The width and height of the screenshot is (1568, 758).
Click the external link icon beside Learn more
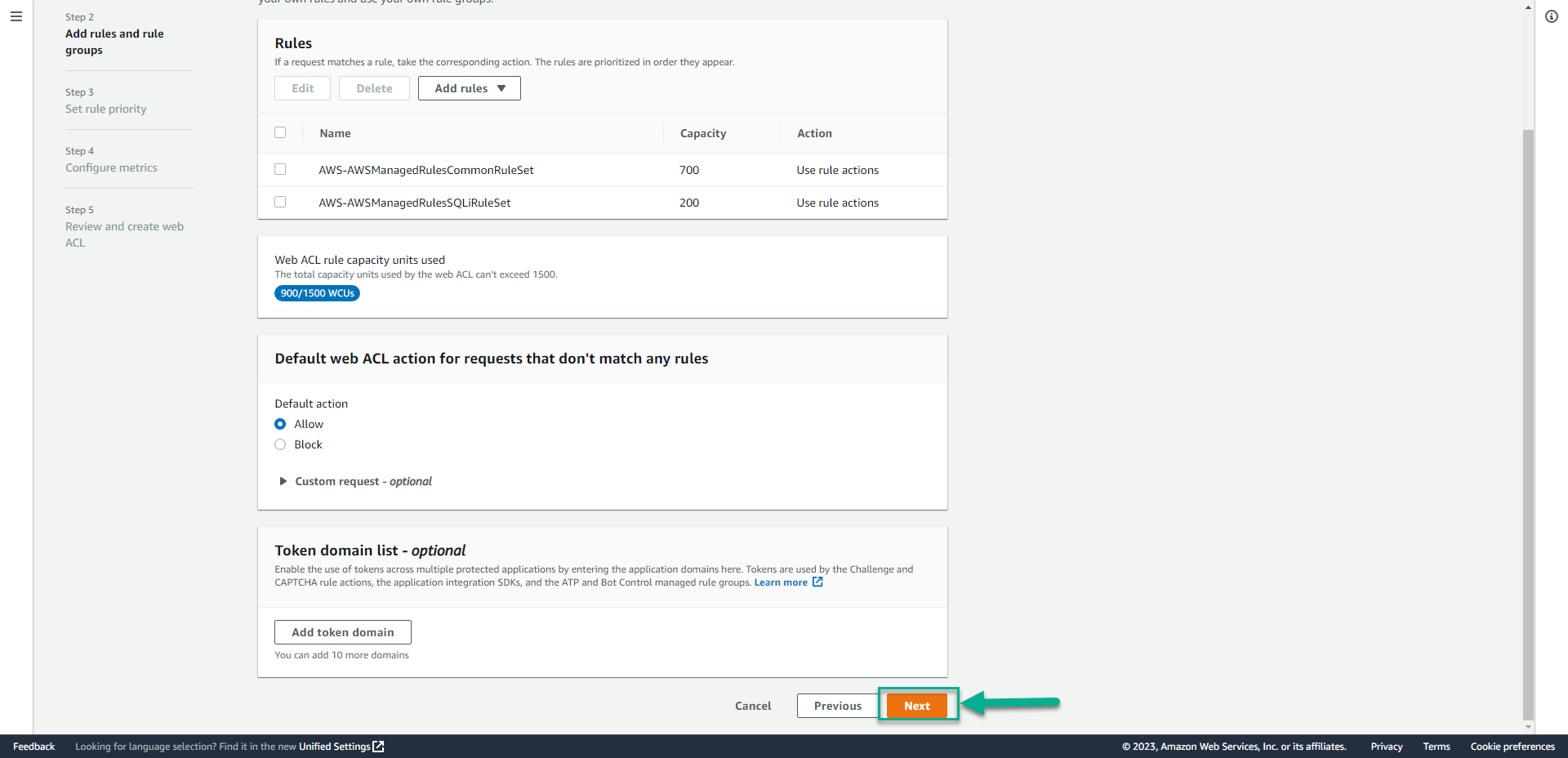[x=817, y=582]
